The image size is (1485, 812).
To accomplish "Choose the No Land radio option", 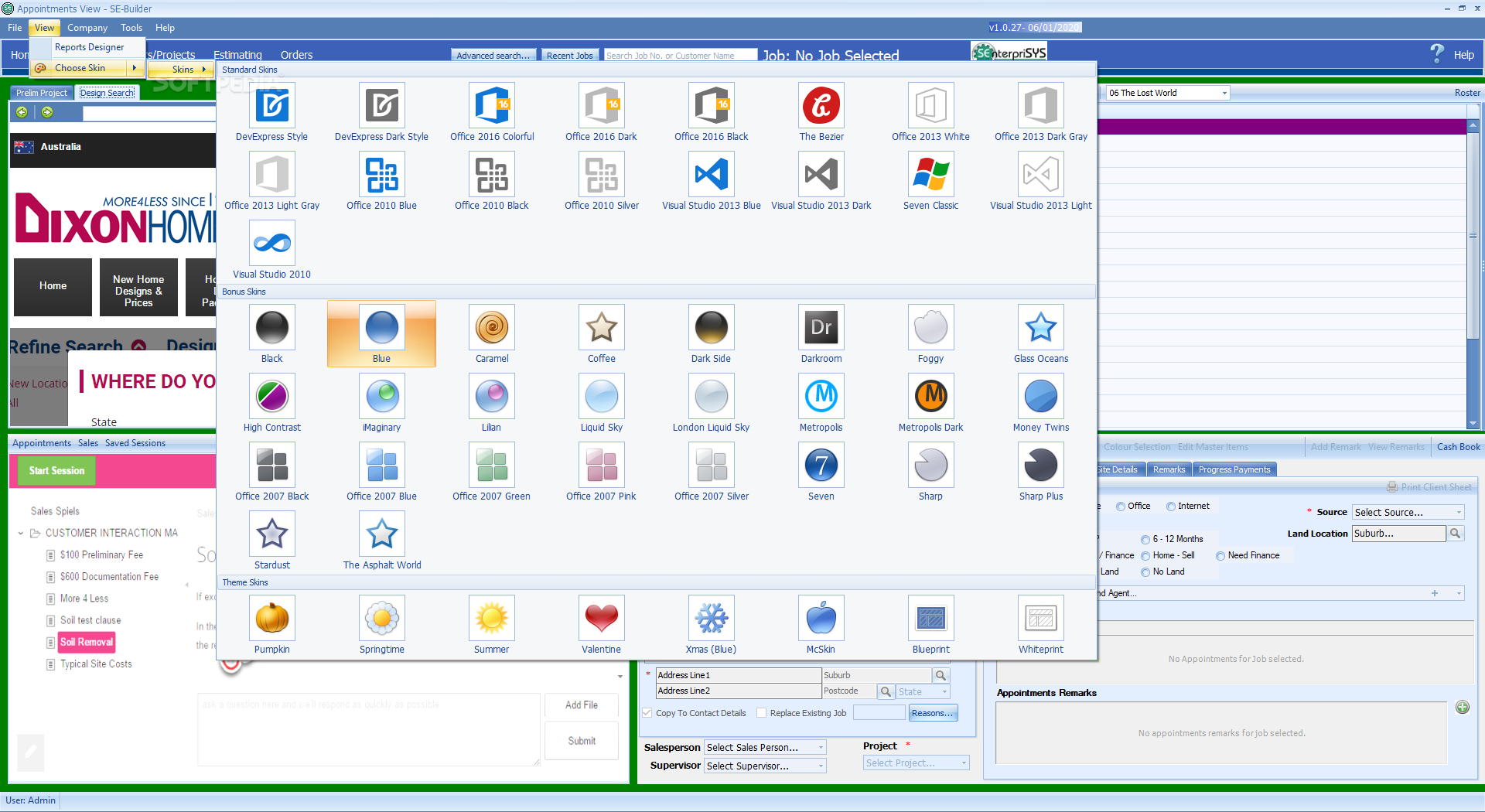I will [1145, 572].
